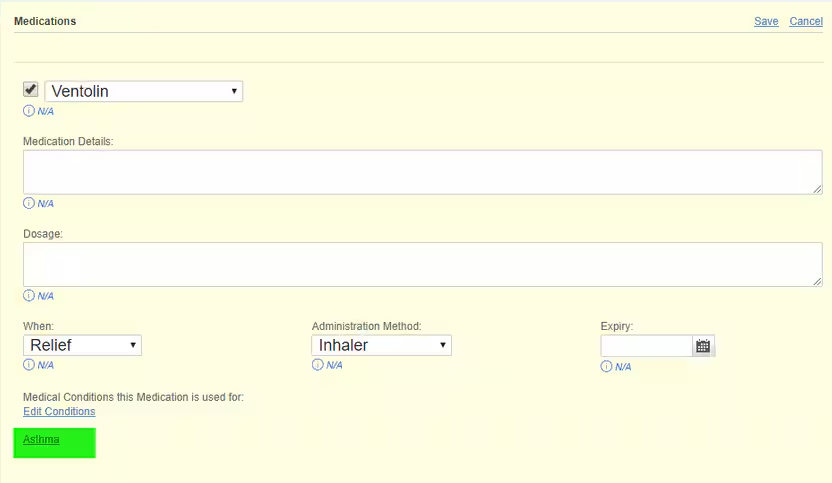This screenshot has height=483, width=832.
Task: Open the Edit Conditions link
Action: pos(59,411)
